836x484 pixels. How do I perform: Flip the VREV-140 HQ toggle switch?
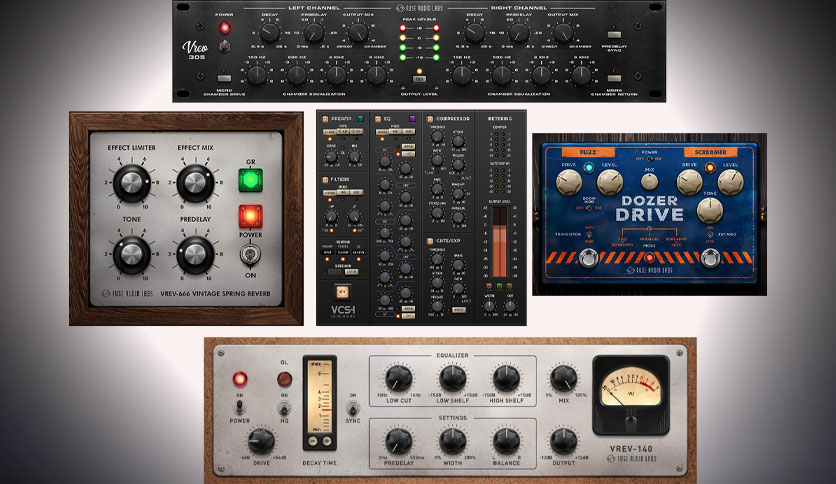284,409
